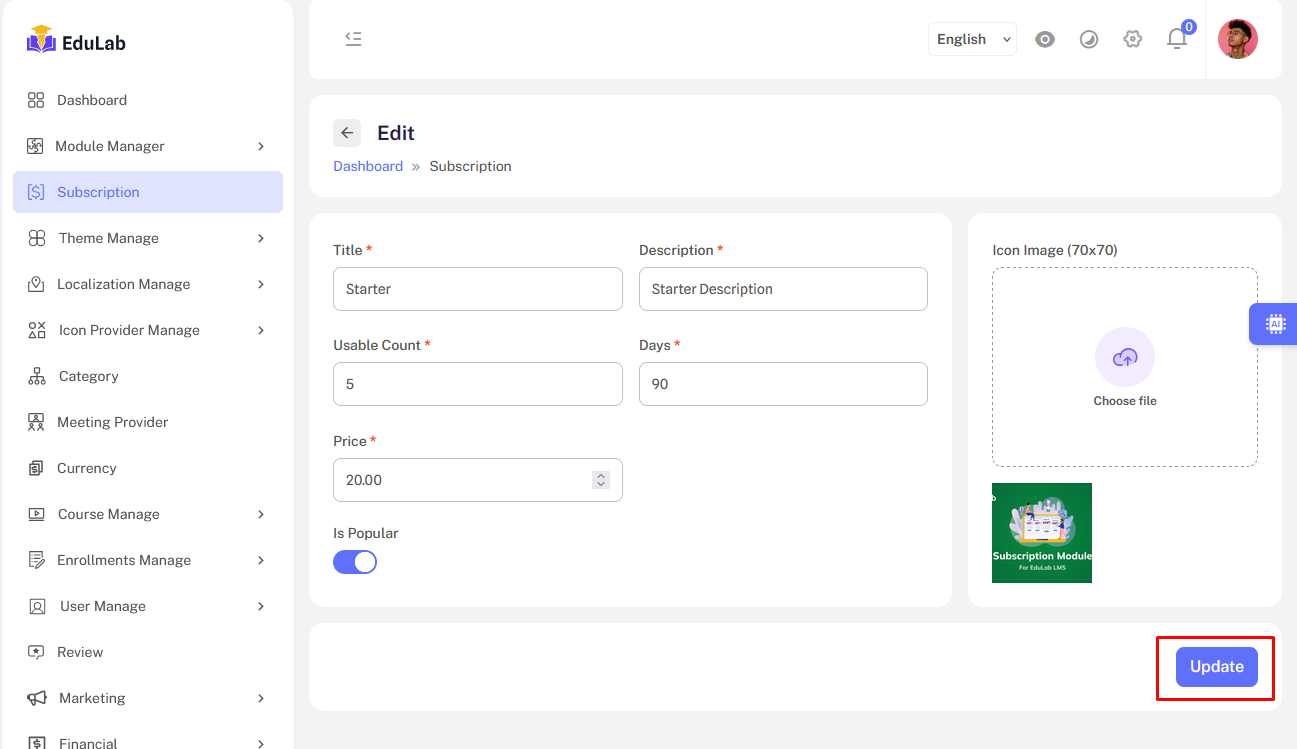Viewport: 1297px width, 749px height.
Task: Click the site preview eye icon
Action: click(1045, 38)
